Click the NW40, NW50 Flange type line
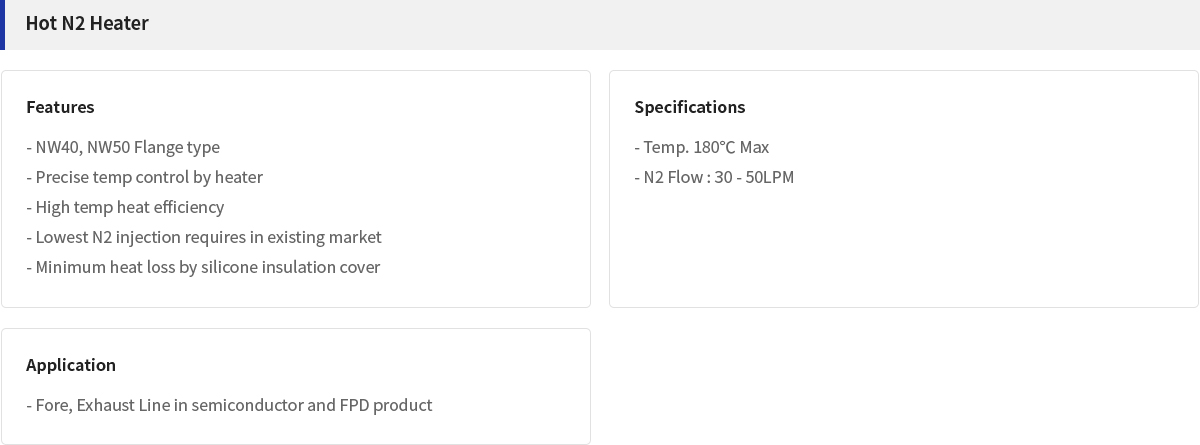 pyautogui.click(x=123, y=147)
